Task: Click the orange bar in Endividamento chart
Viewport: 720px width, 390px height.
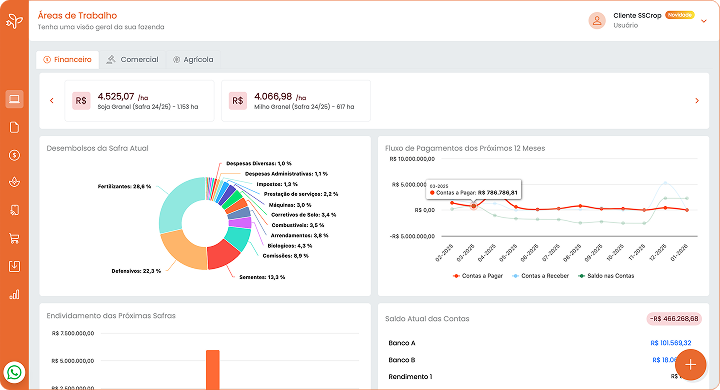Action: [213, 369]
